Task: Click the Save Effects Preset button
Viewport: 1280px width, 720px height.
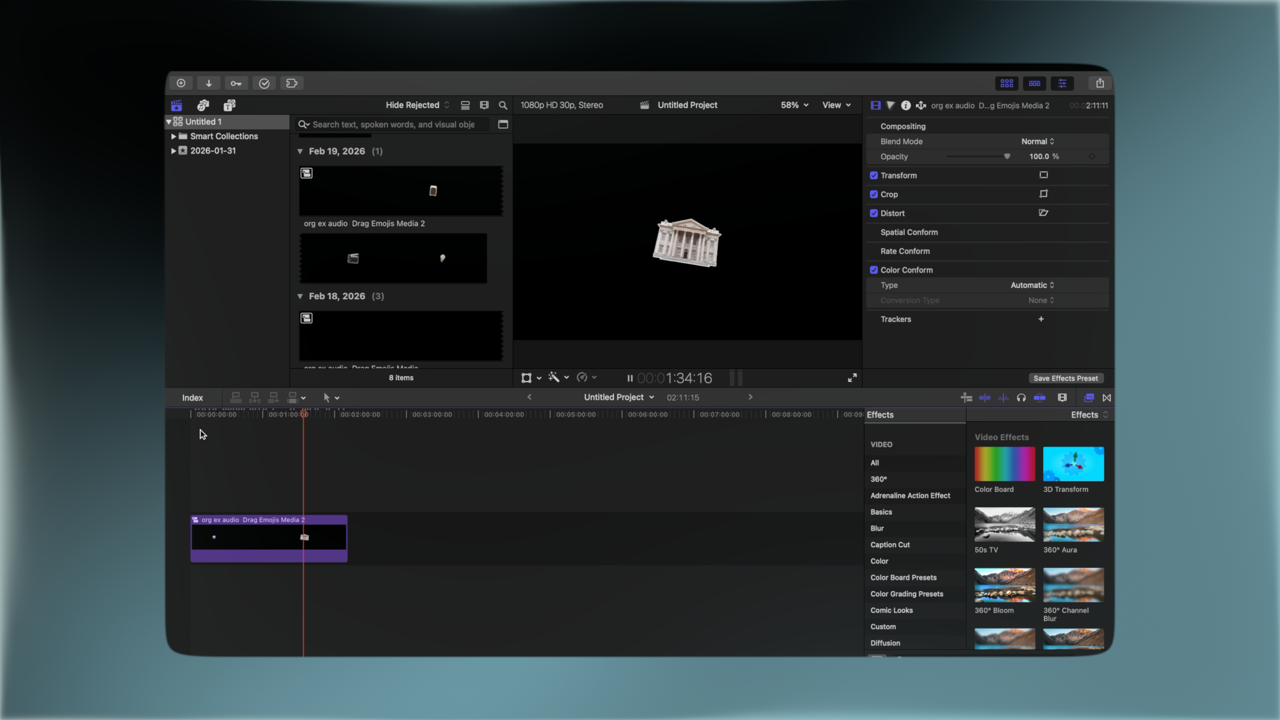Action: tap(1066, 378)
